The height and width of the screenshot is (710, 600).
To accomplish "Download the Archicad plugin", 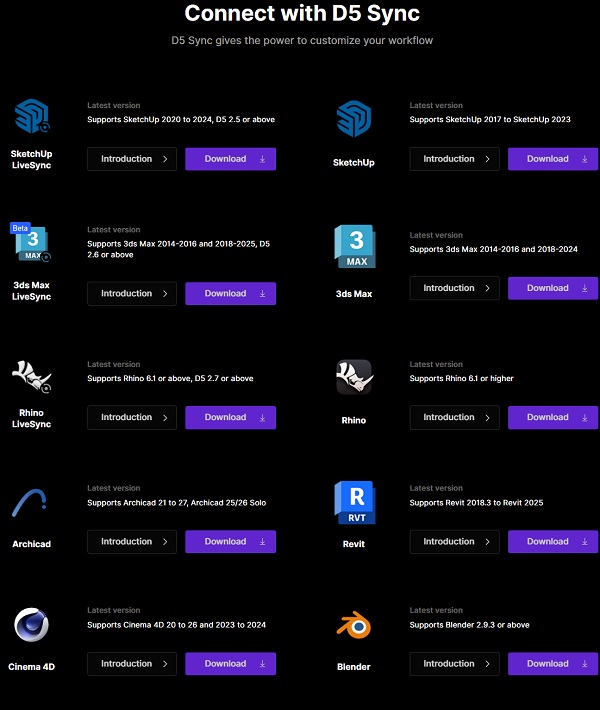I will [x=230, y=542].
